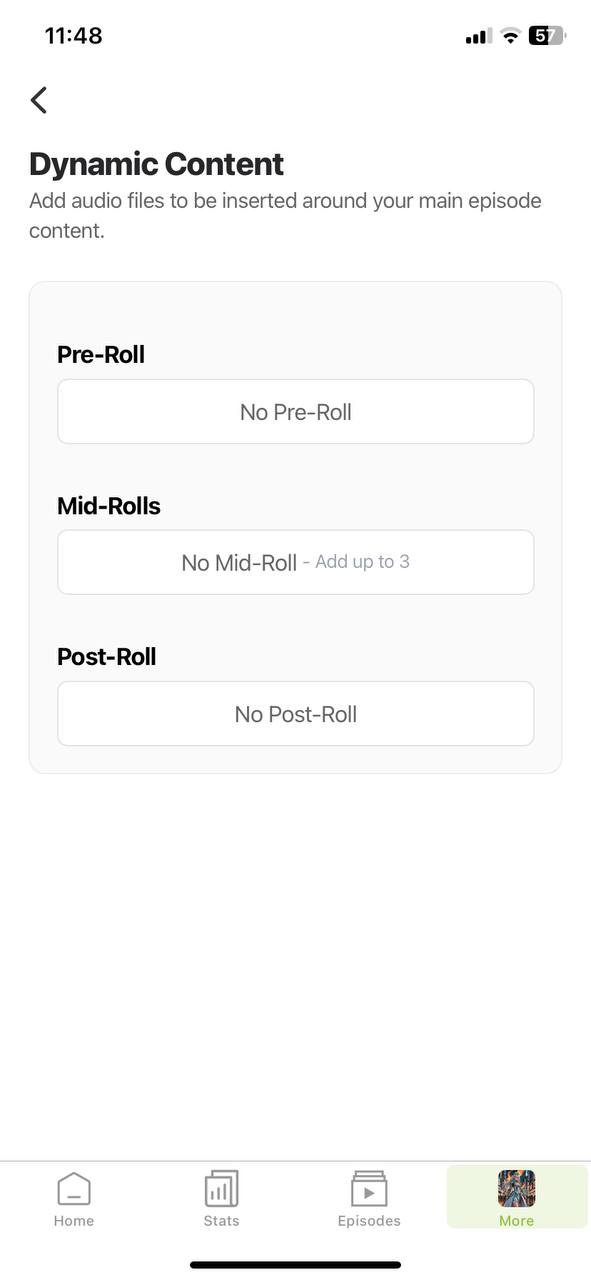Select the Episodes tab label

pyautogui.click(x=369, y=1221)
